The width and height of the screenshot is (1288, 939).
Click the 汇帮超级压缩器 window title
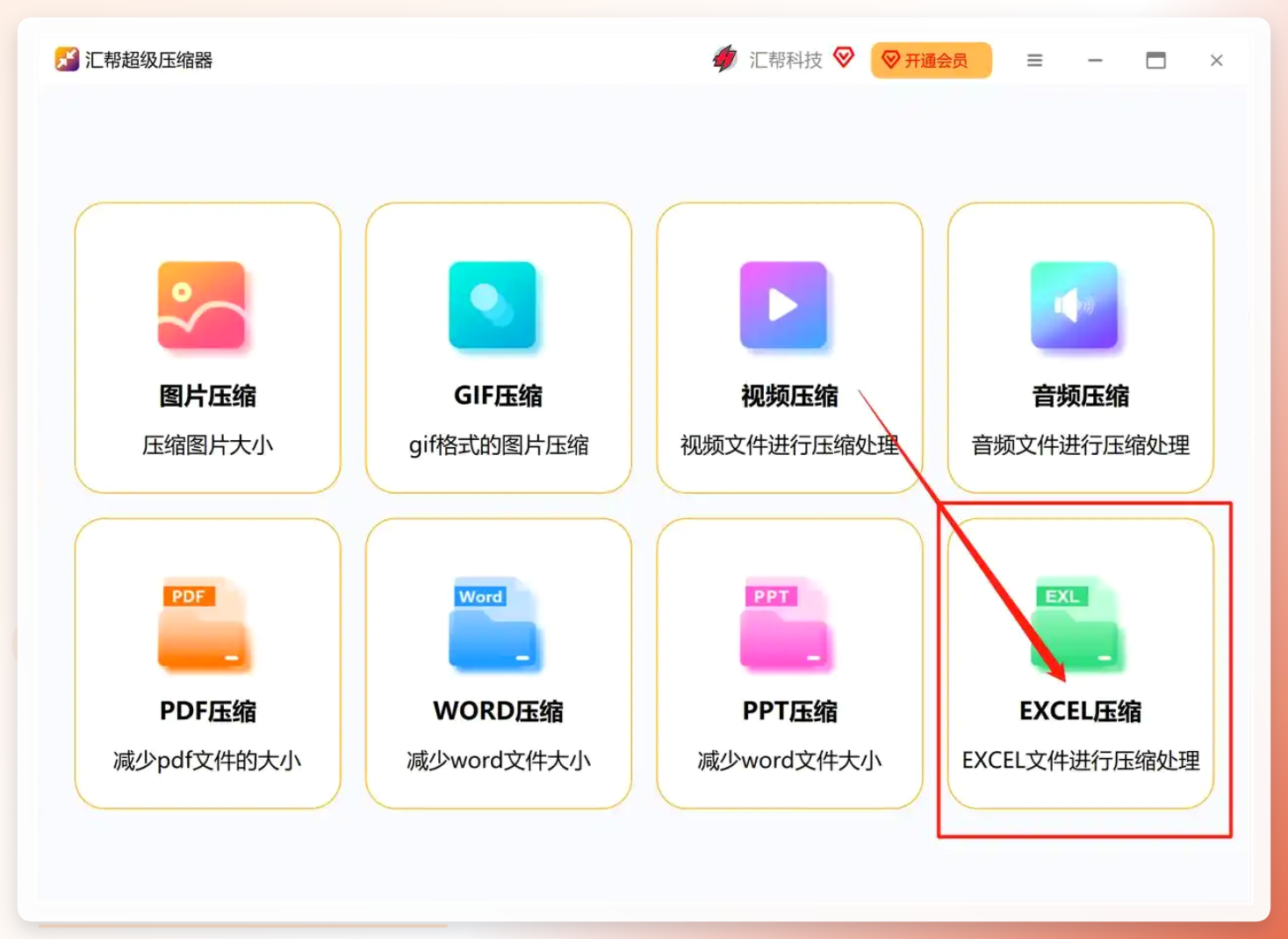[x=148, y=60]
